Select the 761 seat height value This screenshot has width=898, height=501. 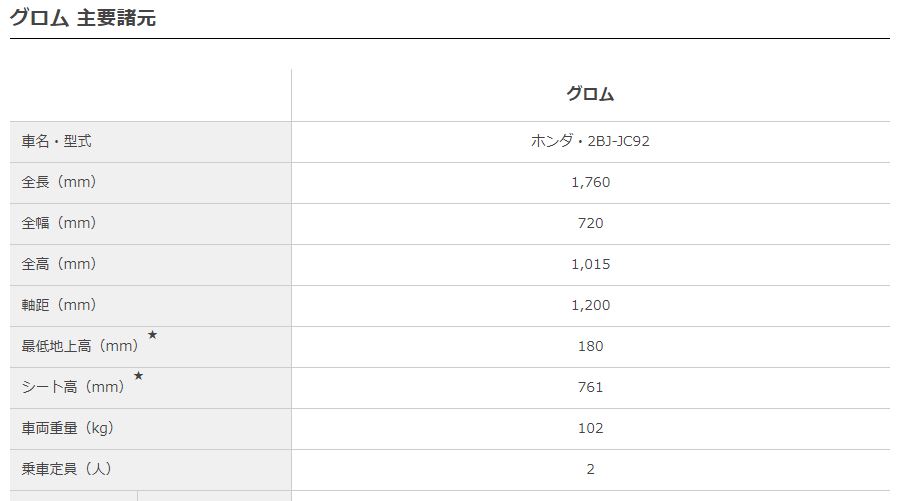pyautogui.click(x=590, y=387)
